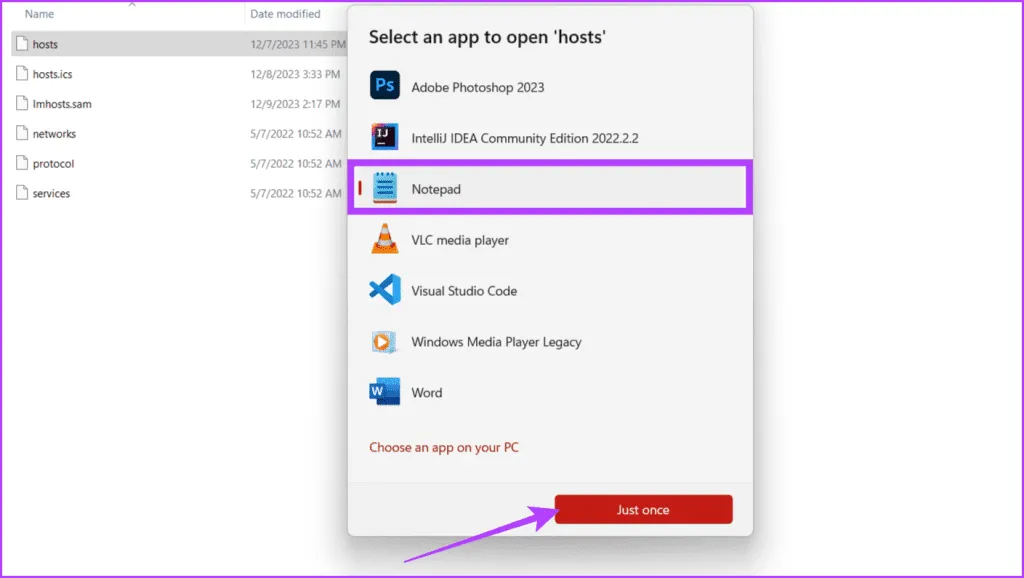The image size is (1024, 578).
Task: Sort by Date modified column header
Action: [x=285, y=14]
